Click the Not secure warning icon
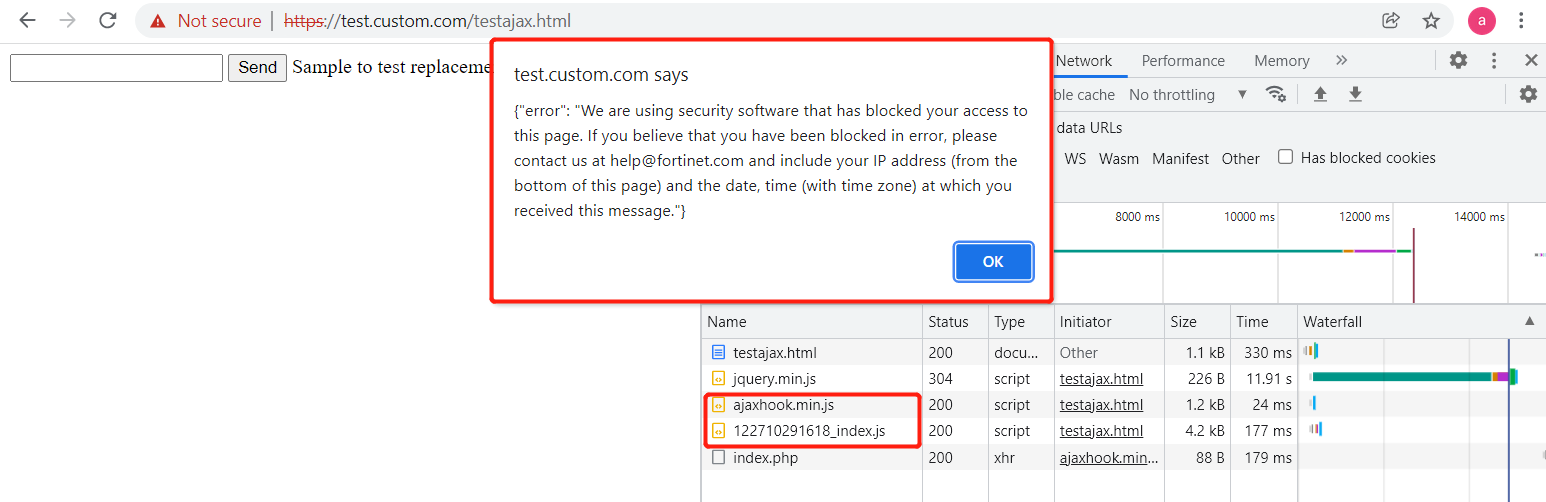This screenshot has width=1546, height=502. point(158,21)
